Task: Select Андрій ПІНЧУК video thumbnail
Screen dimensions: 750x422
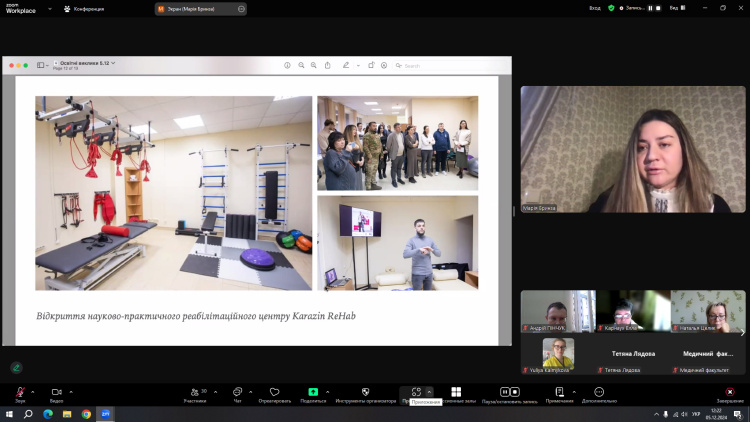Action: pos(558,311)
